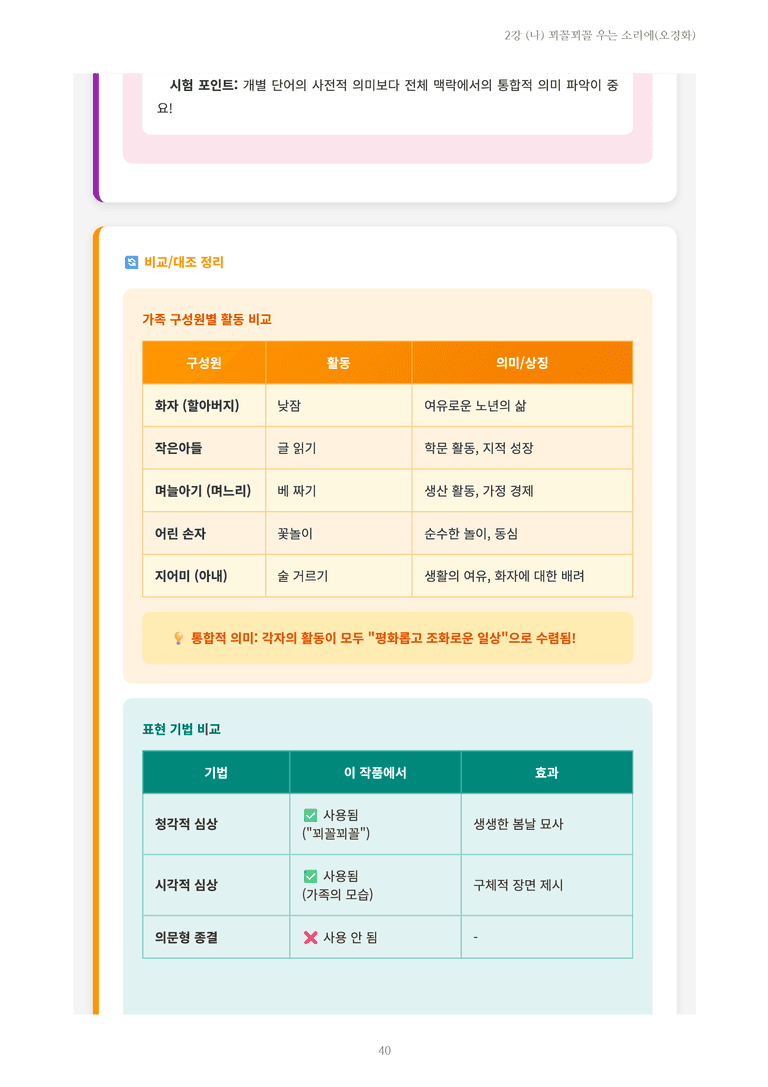Screen dimensions: 768x1087
Task: Select the 생생한 봄날 묘사 cell
Action: 546,824
